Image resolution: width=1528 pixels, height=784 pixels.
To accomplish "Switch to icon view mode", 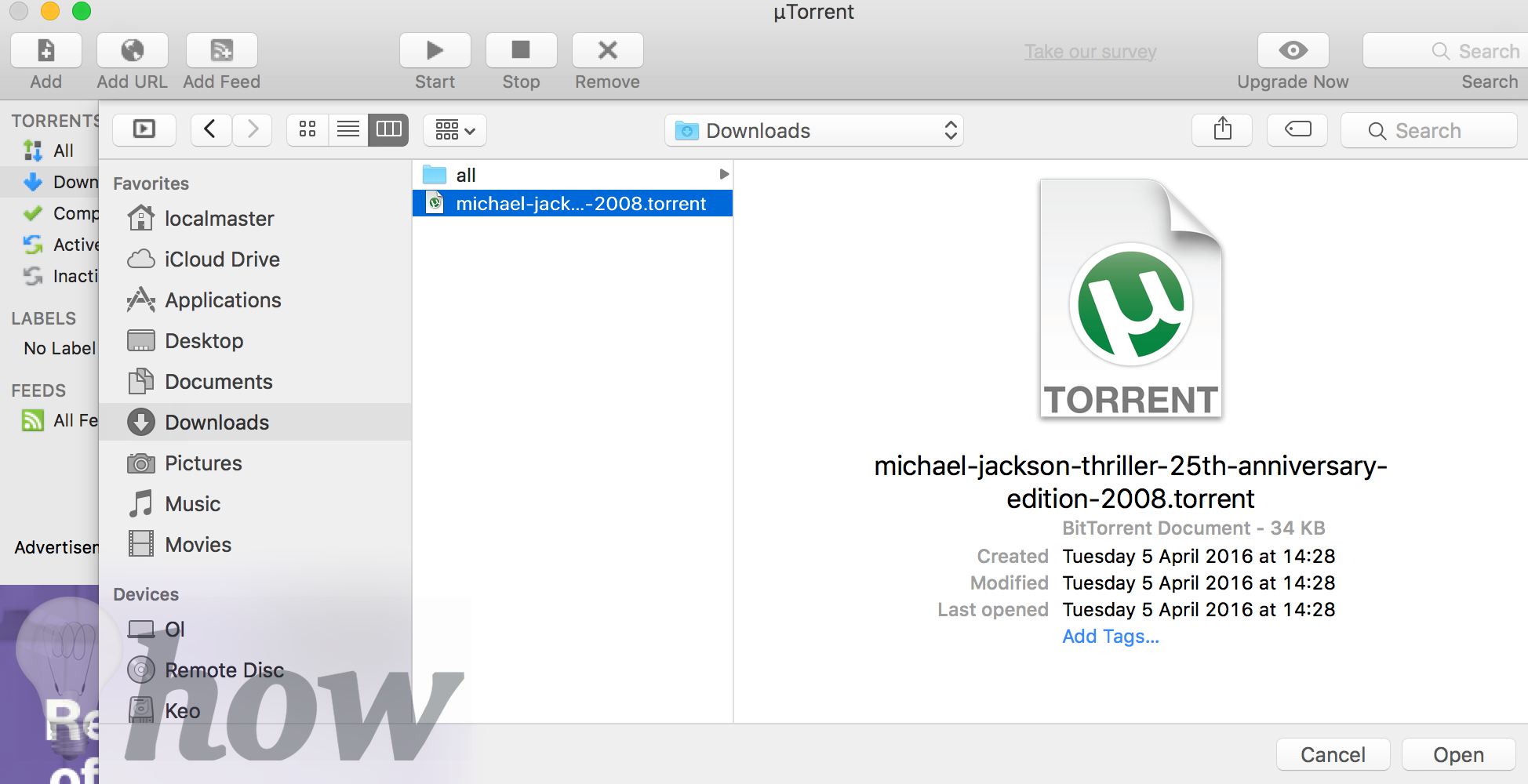I will 307,129.
